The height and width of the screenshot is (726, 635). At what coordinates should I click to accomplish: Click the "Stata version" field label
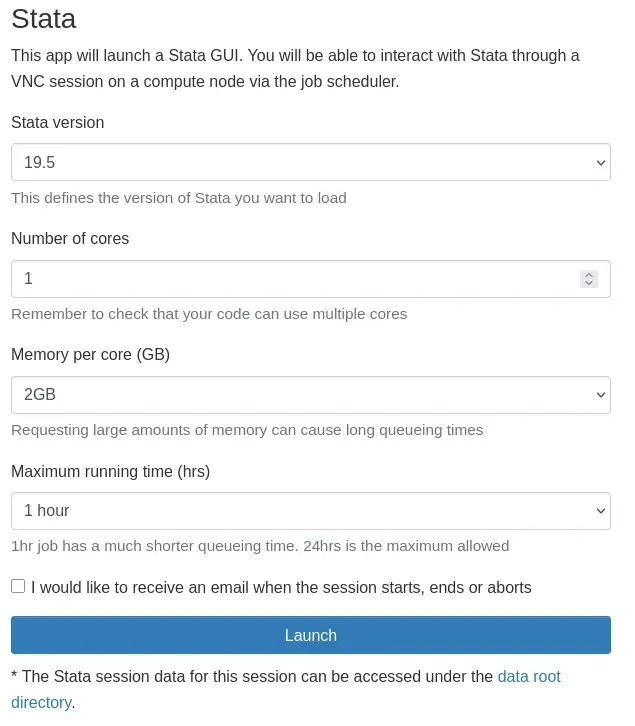click(x=57, y=123)
